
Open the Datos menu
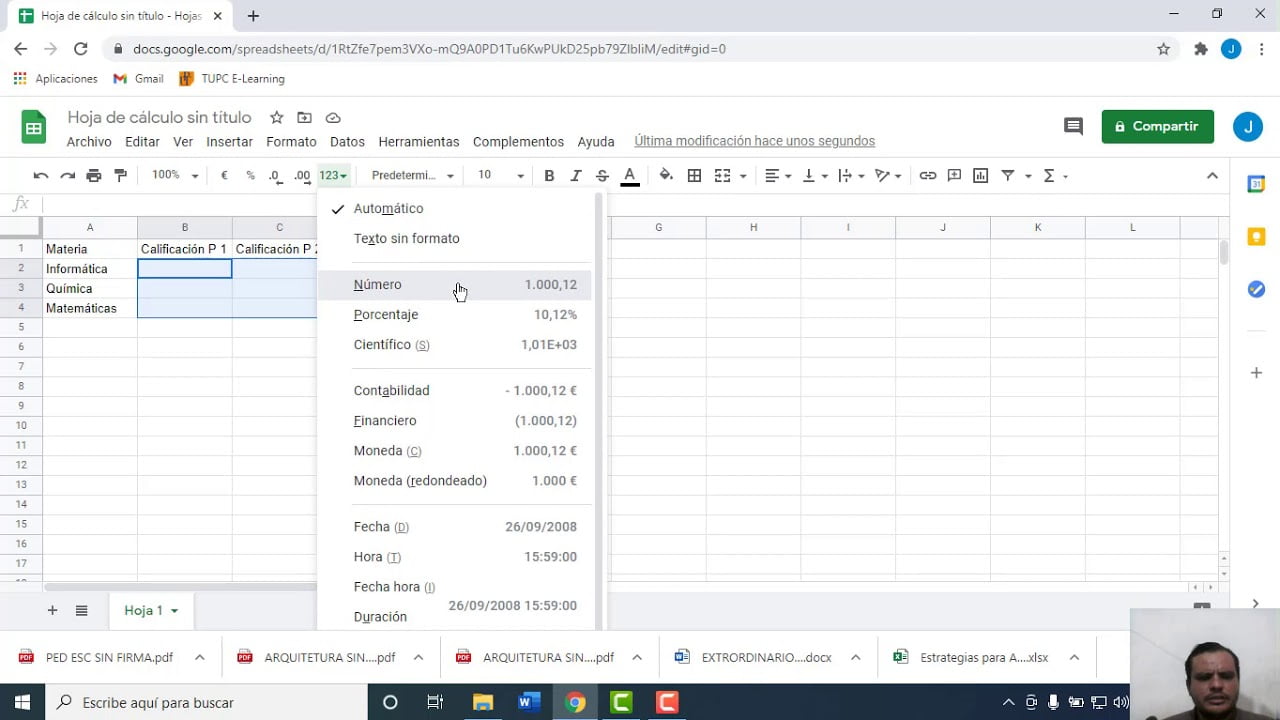tap(347, 142)
